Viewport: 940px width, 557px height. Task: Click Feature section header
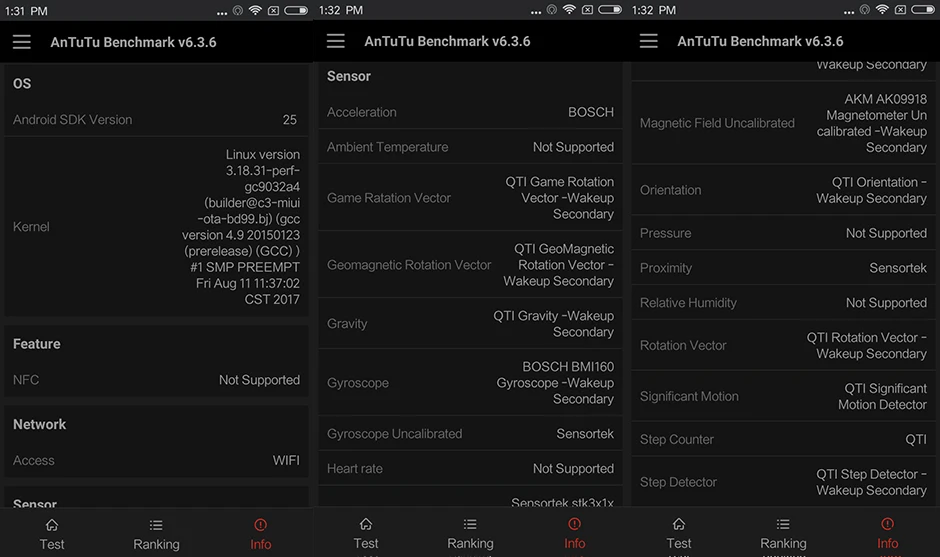pos(37,344)
